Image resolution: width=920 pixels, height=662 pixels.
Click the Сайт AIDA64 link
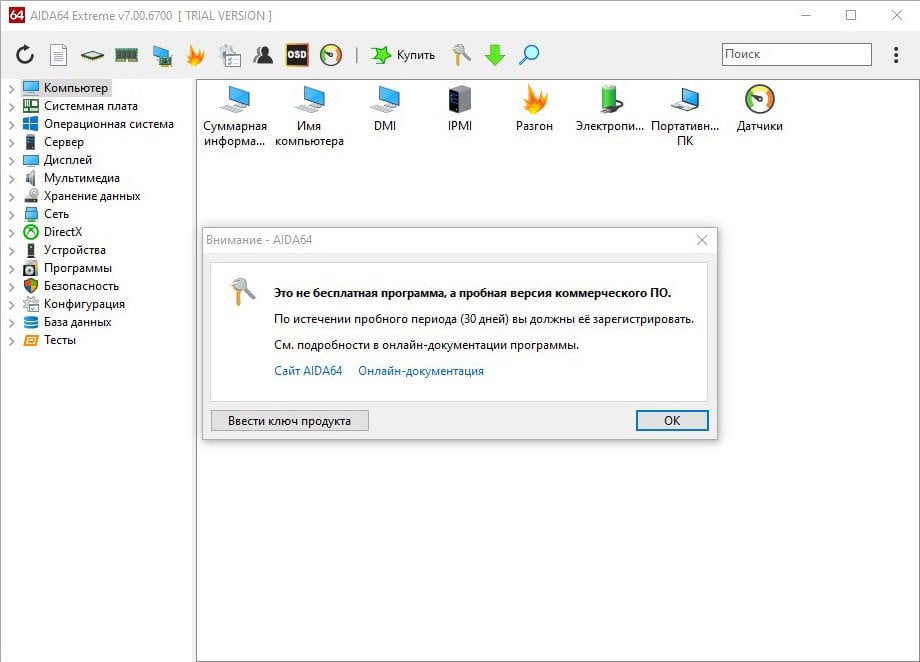pyautogui.click(x=308, y=371)
